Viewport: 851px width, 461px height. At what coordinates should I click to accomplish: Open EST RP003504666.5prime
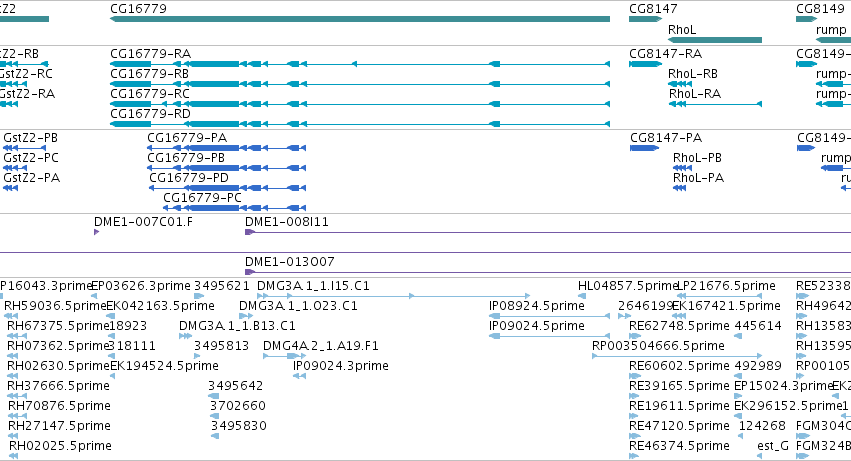[658, 346]
